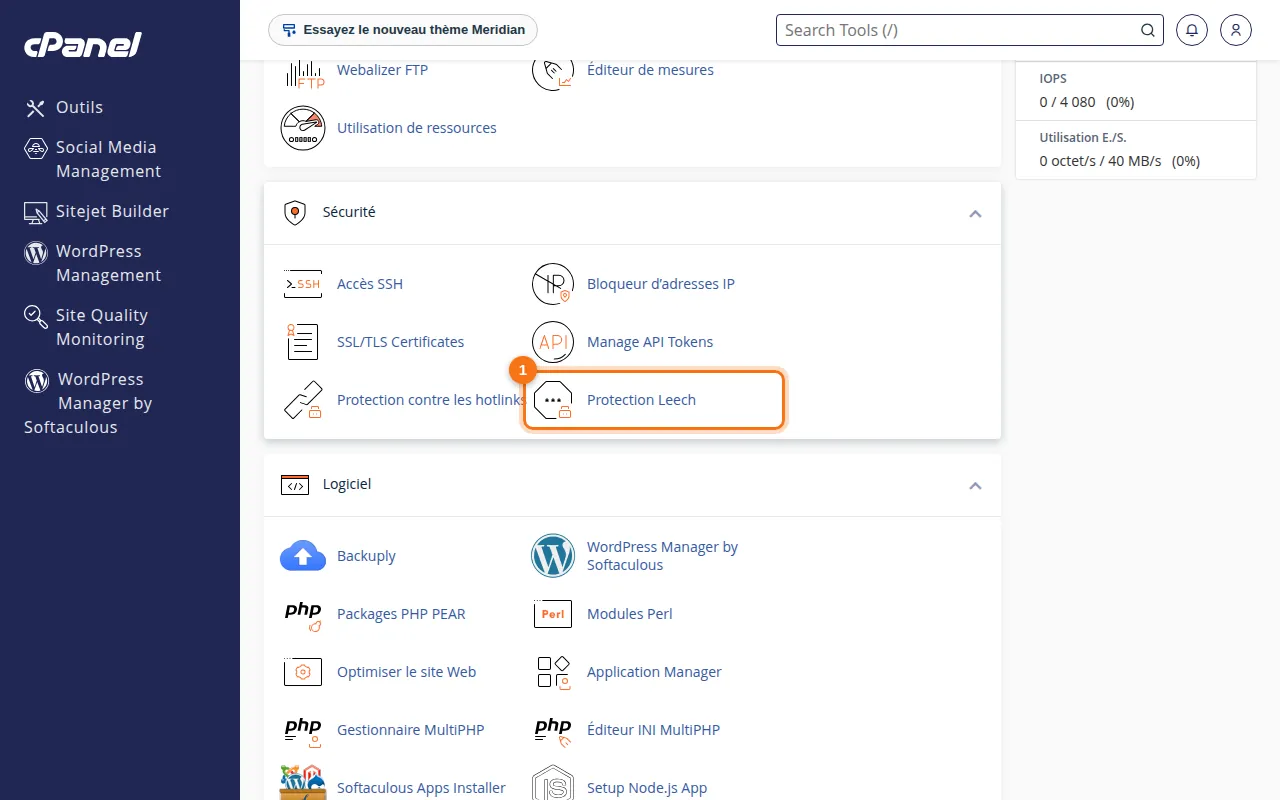Open the Accès SSH icon
This screenshot has width=1280, height=800.
point(303,284)
